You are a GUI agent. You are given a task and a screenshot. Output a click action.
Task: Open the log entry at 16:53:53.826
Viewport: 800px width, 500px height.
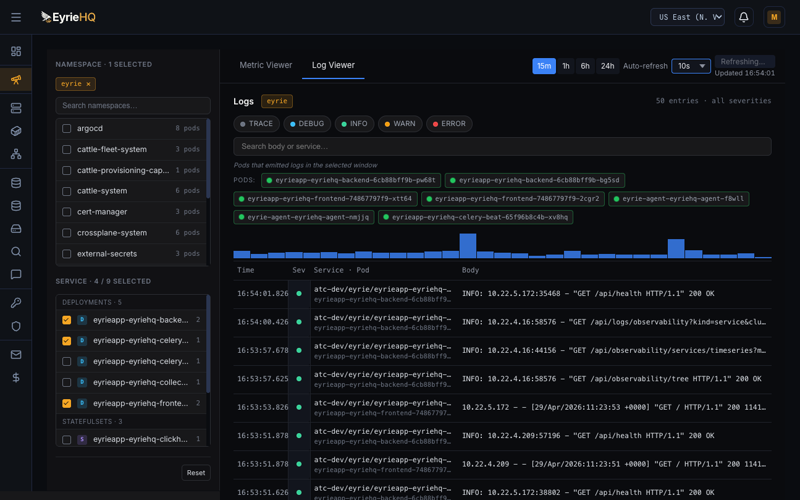502,408
